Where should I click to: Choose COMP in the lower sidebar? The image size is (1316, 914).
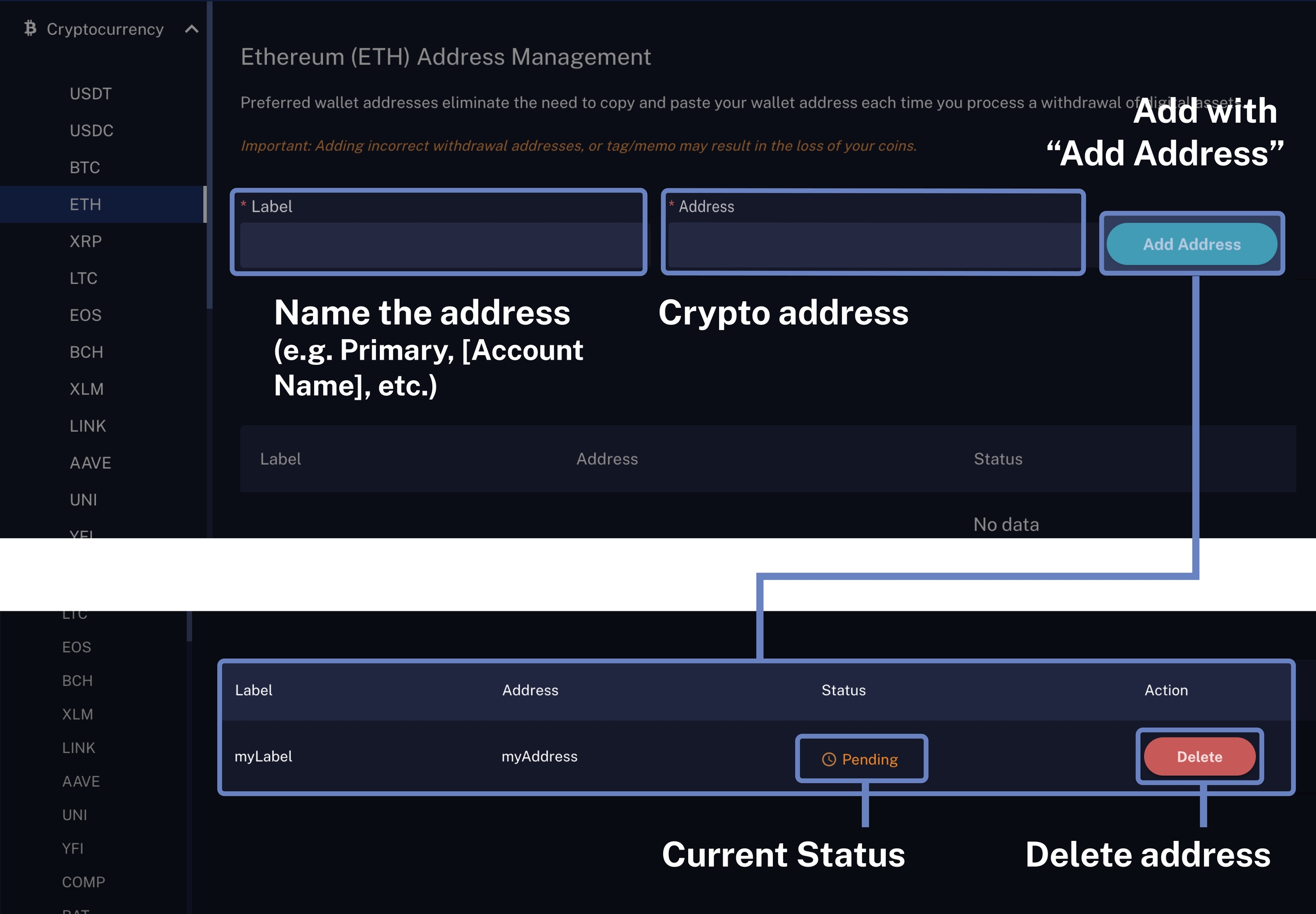(x=83, y=882)
